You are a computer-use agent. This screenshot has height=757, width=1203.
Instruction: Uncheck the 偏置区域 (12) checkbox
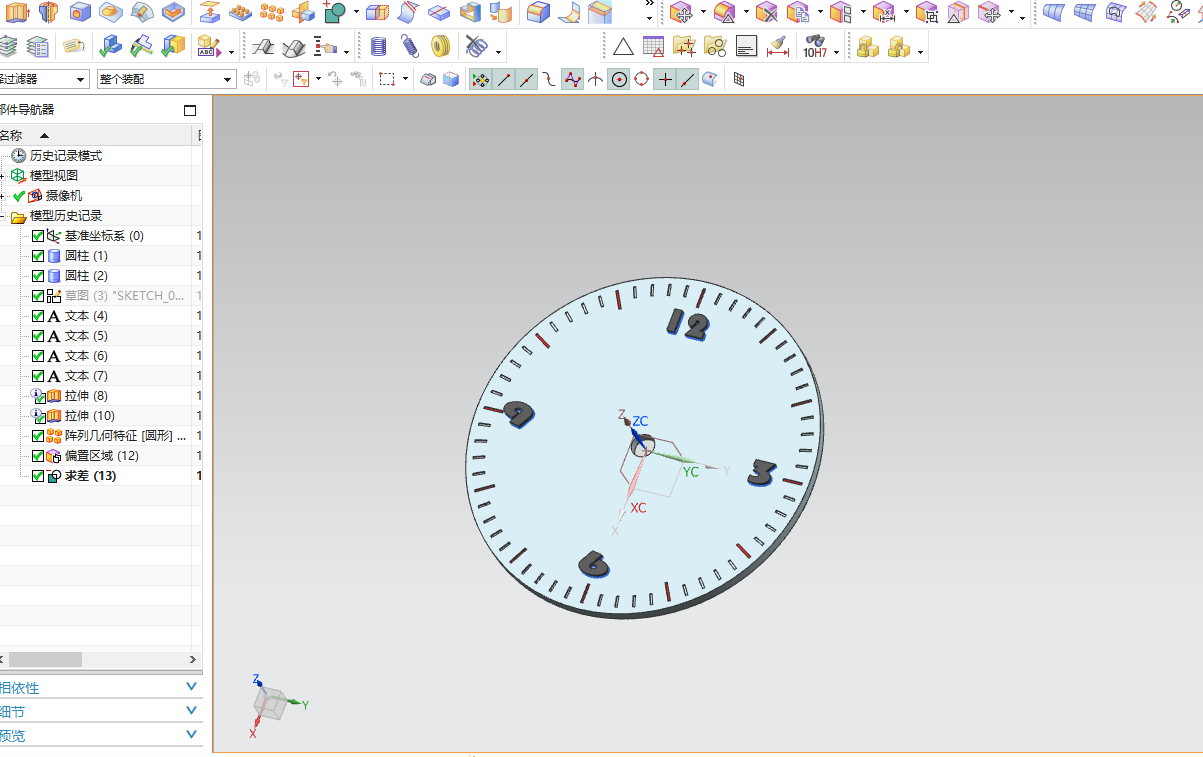click(x=38, y=456)
